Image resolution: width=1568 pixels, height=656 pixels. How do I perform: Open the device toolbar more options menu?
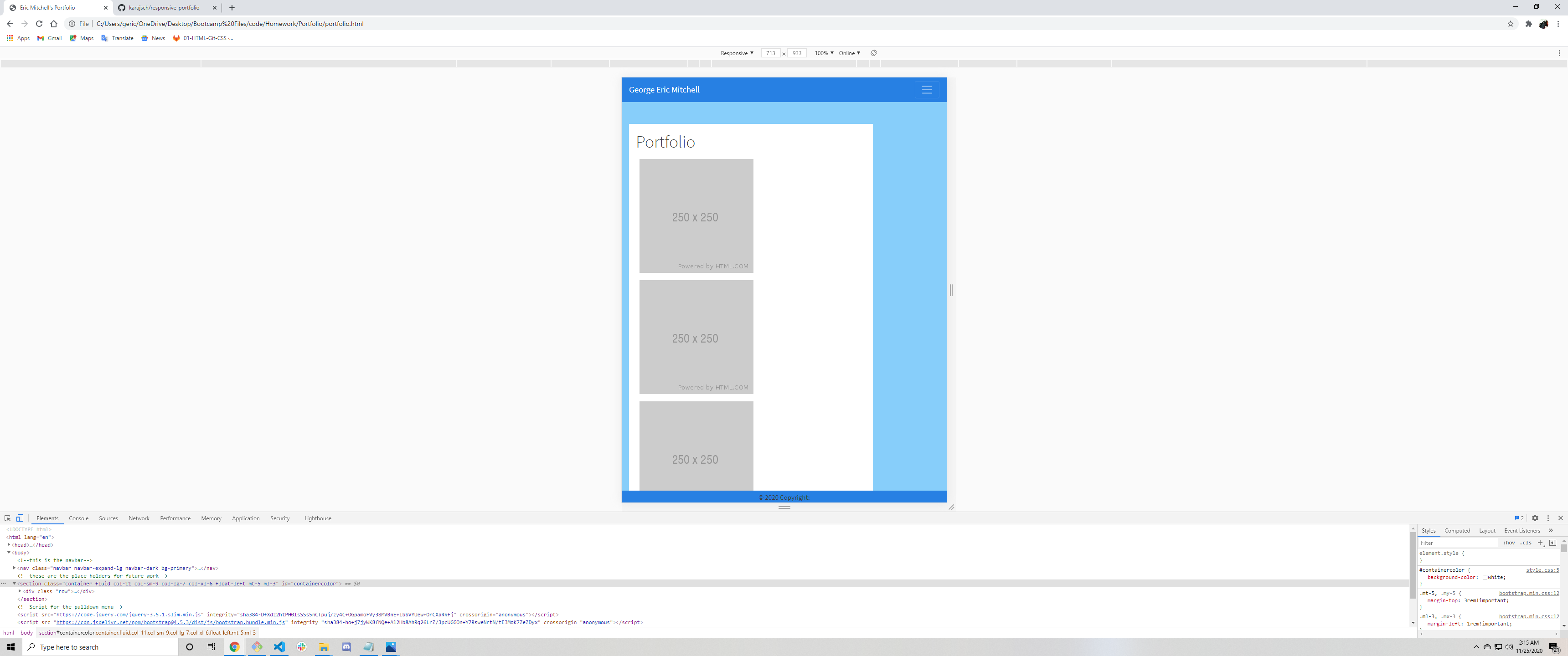point(1559,53)
